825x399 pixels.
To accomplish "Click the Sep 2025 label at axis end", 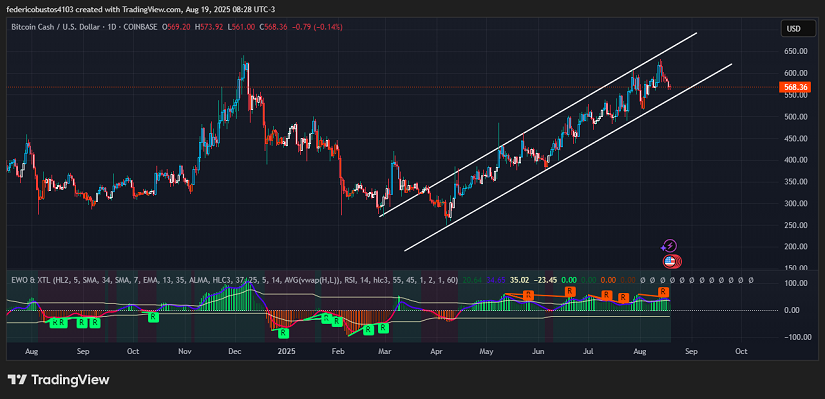I will tap(691, 351).
